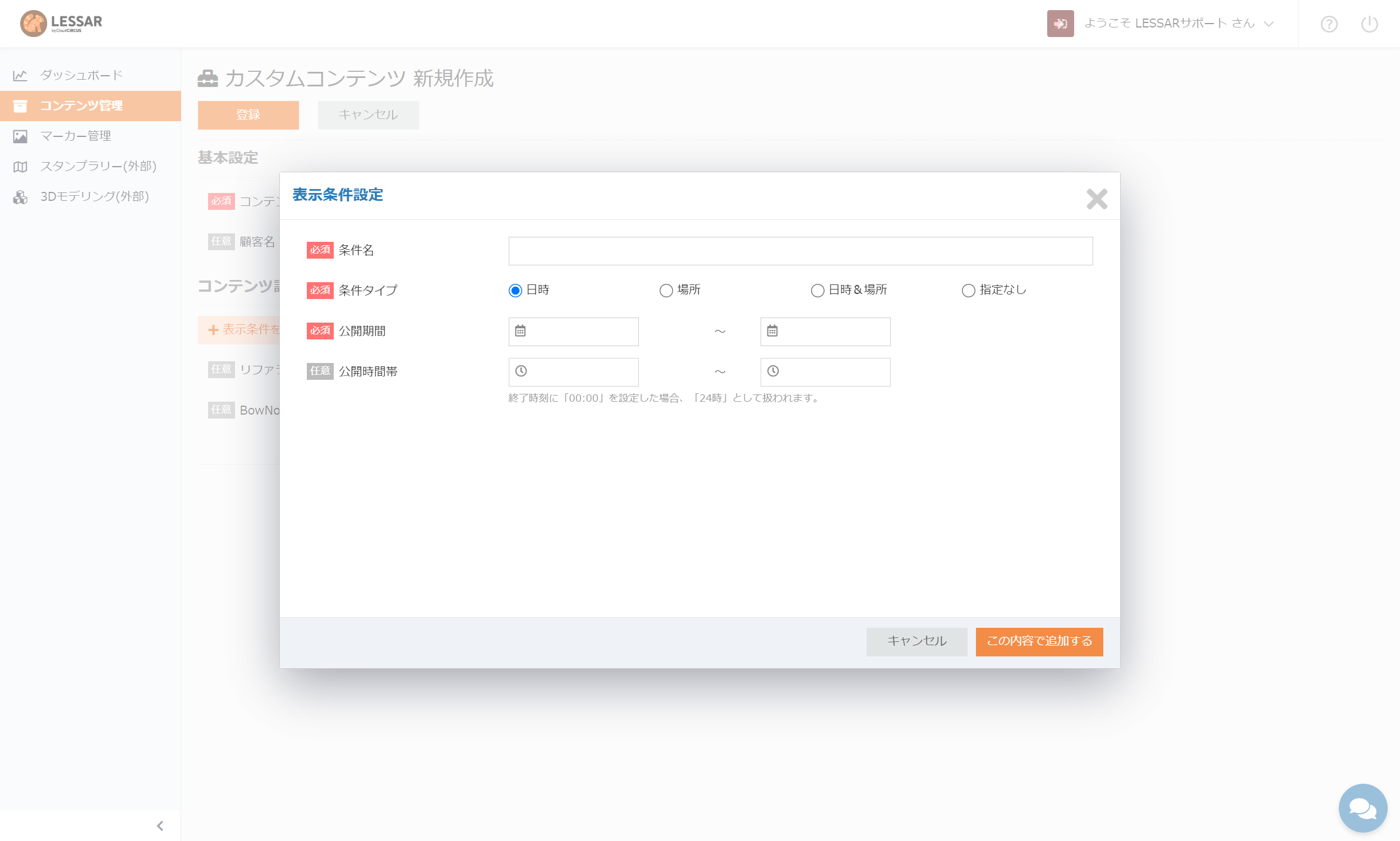The image size is (1400, 841).
Task: Click the 公開時間帯 start clock icon
Action: [521, 371]
